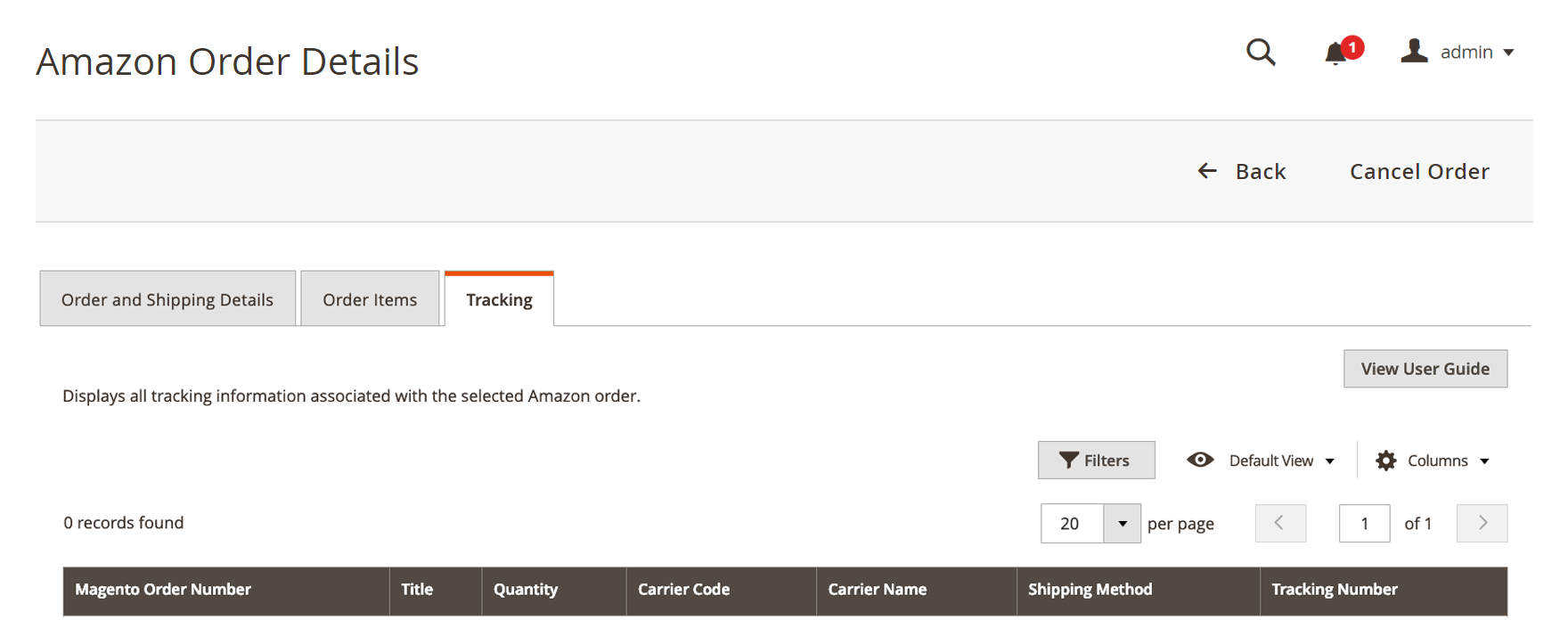Go to next page chevron
The image size is (1568, 628).
pyautogui.click(x=1482, y=523)
